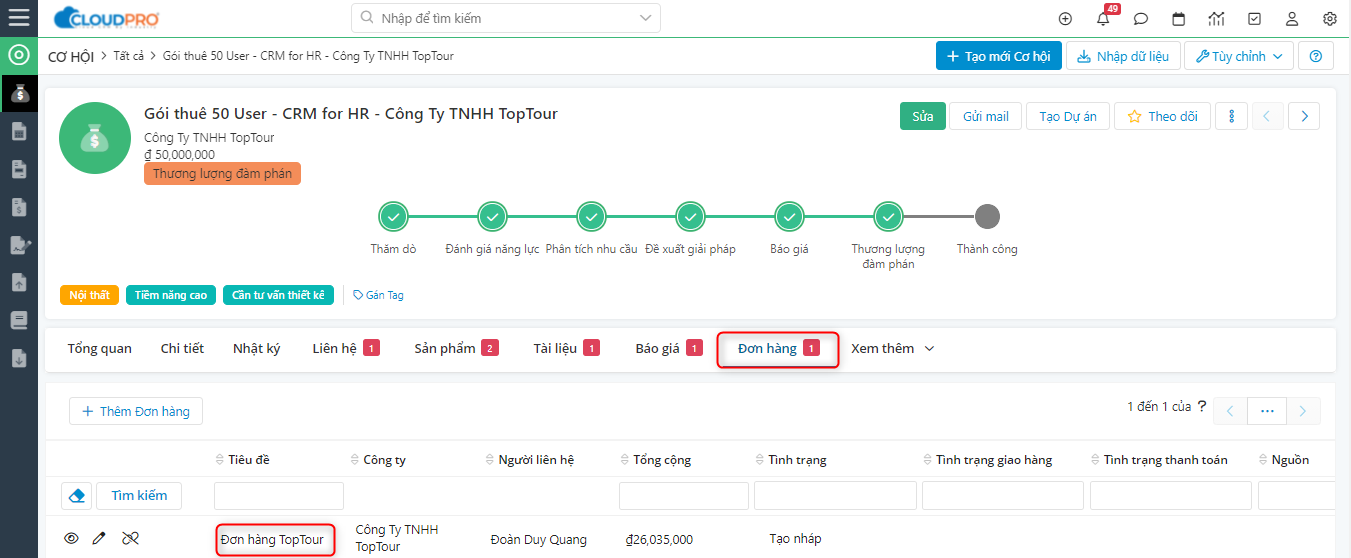Click the Tìm kiếm filter button
Image resolution: width=1351 pixels, height=558 pixels.
coord(139,495)
